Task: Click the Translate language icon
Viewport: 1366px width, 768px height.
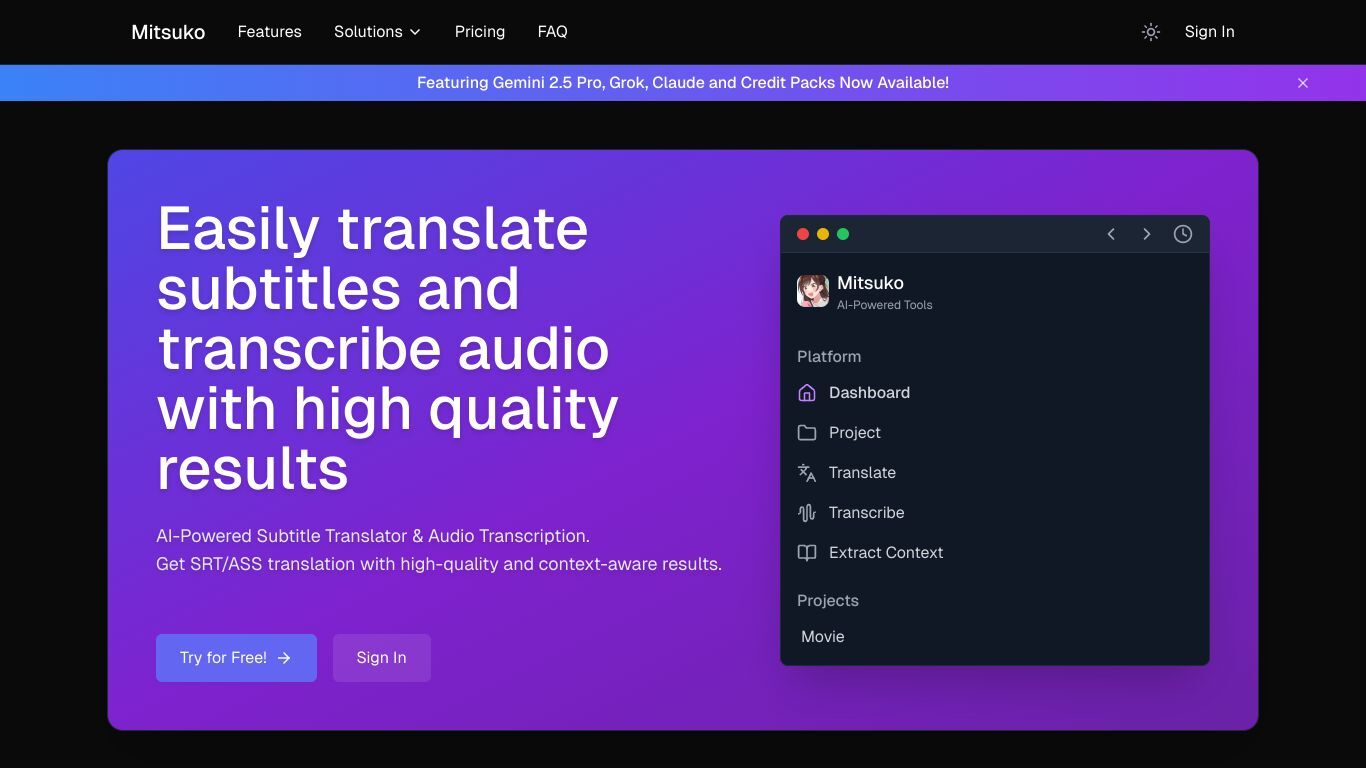Action: [x=807, y=473]
